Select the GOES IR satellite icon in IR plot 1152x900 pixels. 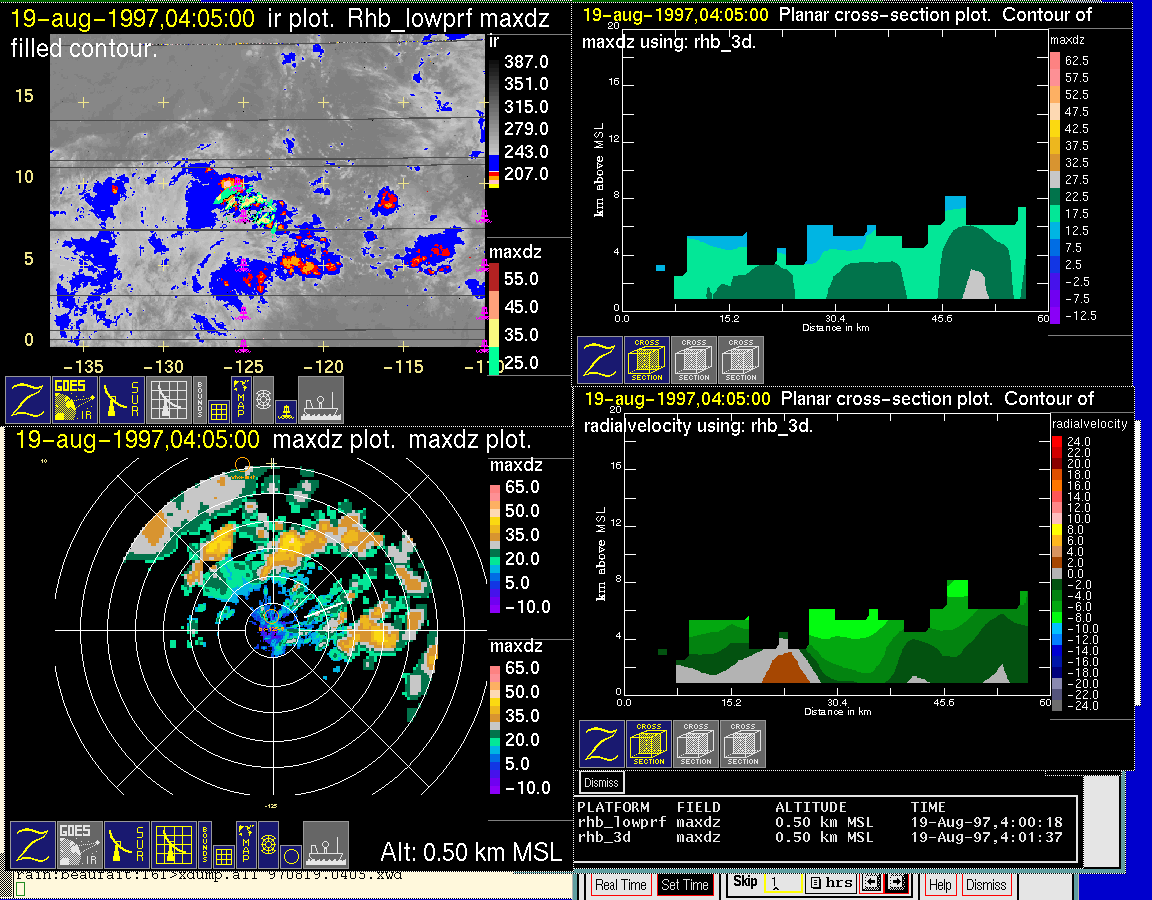click(x=75, y=400)
